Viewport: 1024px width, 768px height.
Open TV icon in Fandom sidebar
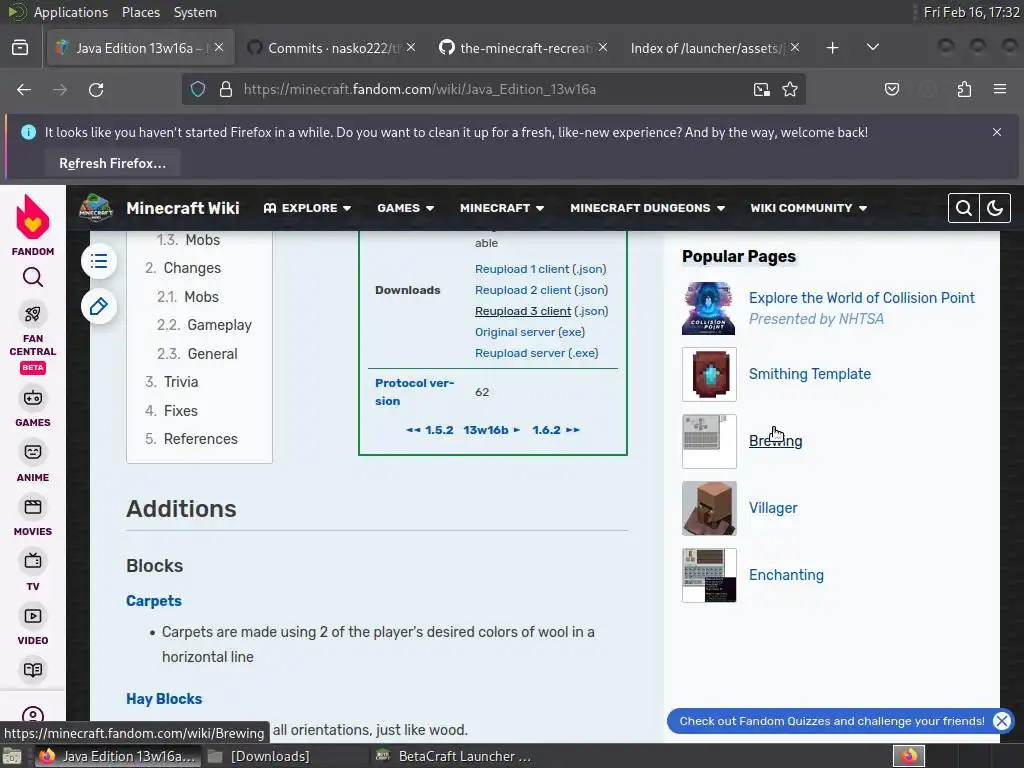pos(33,561)
